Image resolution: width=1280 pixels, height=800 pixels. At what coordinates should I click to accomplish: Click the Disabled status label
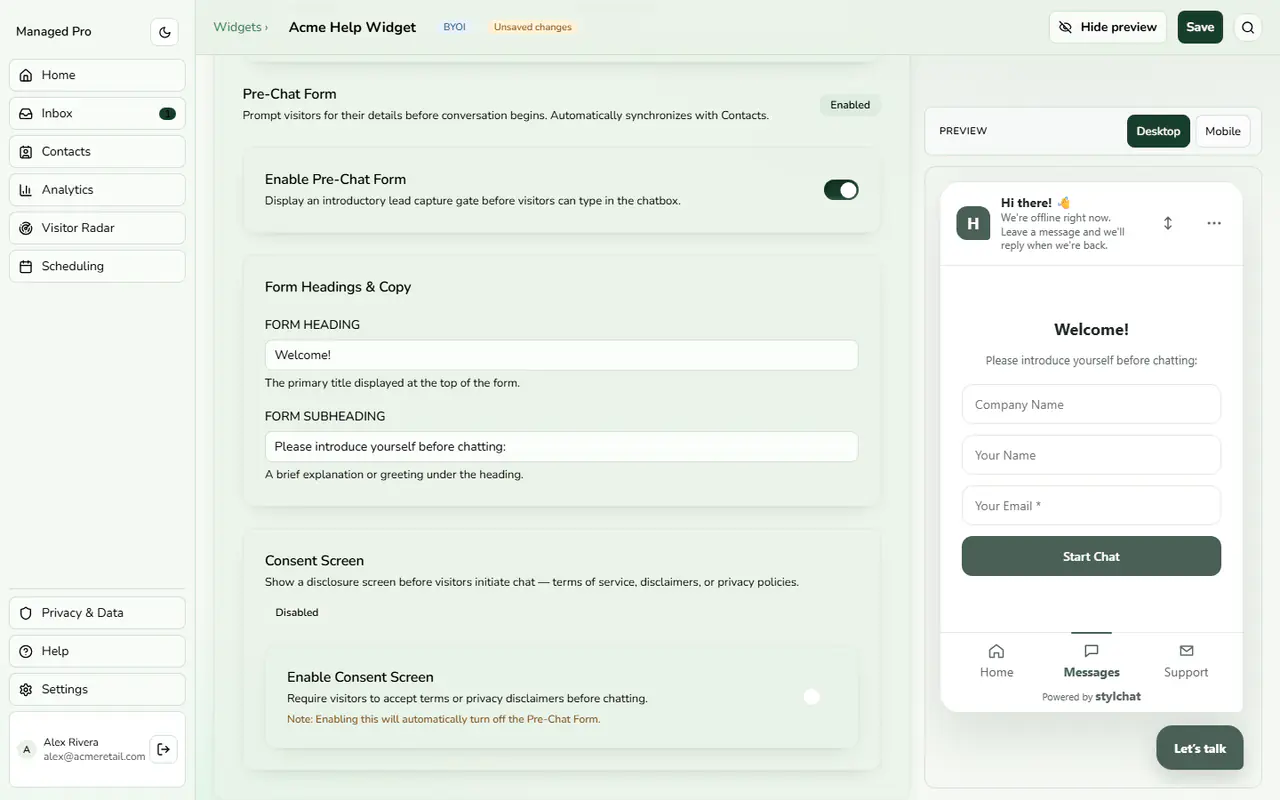coord(297,612)
